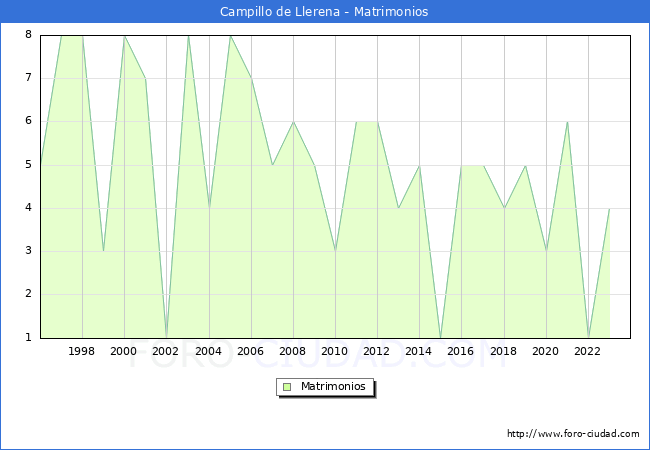
Task: Select the 2022 x-axis label
Action: (587, 351)
